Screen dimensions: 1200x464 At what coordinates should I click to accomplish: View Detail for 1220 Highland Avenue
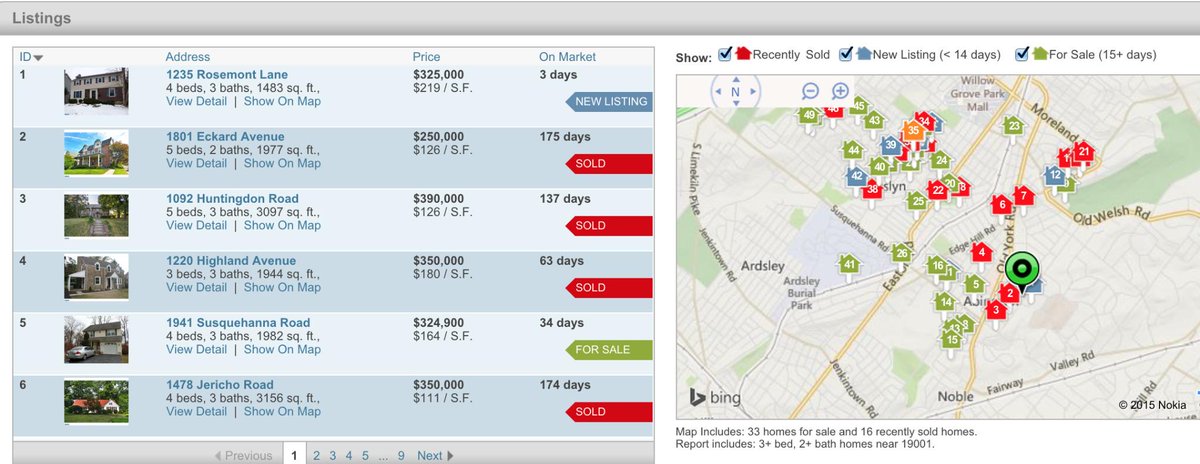pyautogui.click(x=197, y=287)
